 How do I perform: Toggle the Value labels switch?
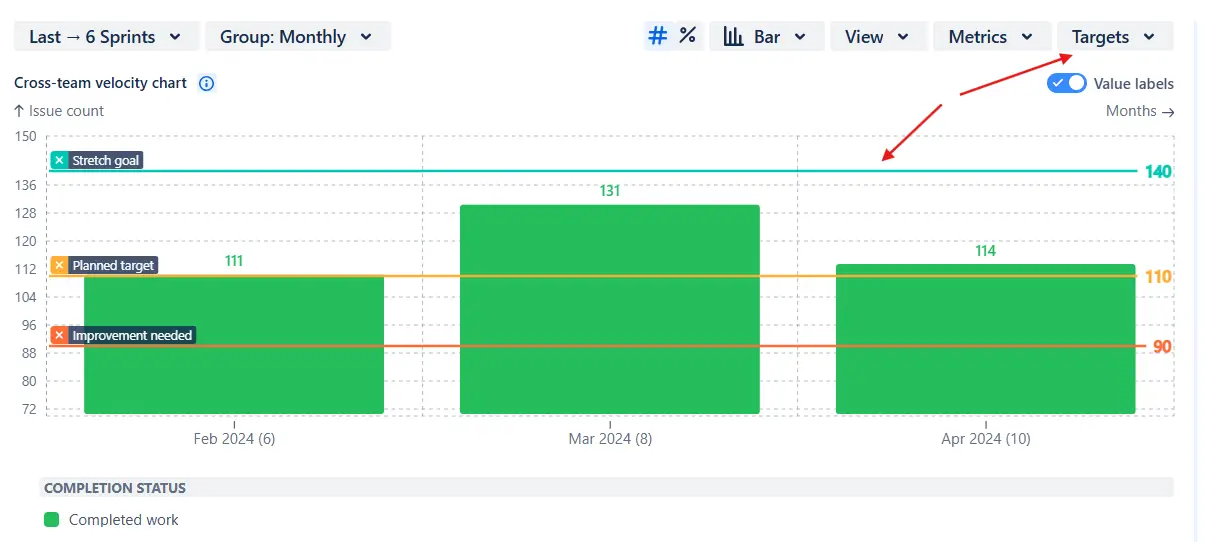tap(1067, 84)
